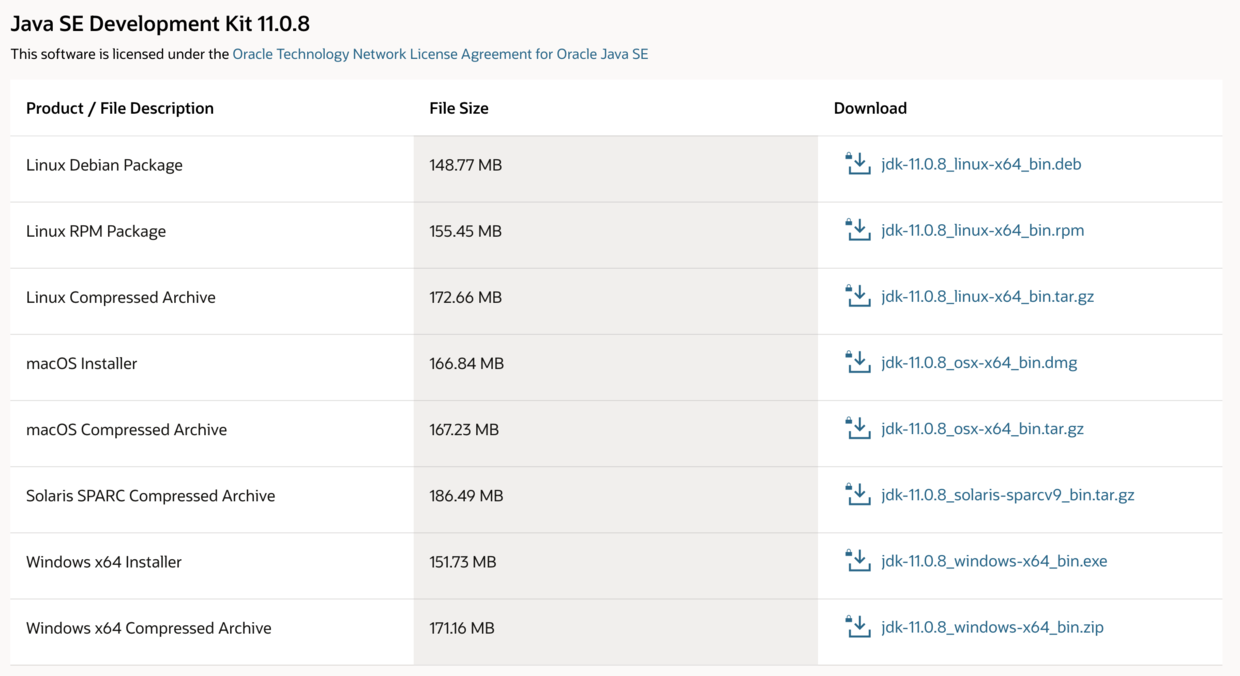Click download icon for macOS osx-x64 tar.gz
Image resolution: width=1240 pixels, height=676 pixels.
point(858,428)
